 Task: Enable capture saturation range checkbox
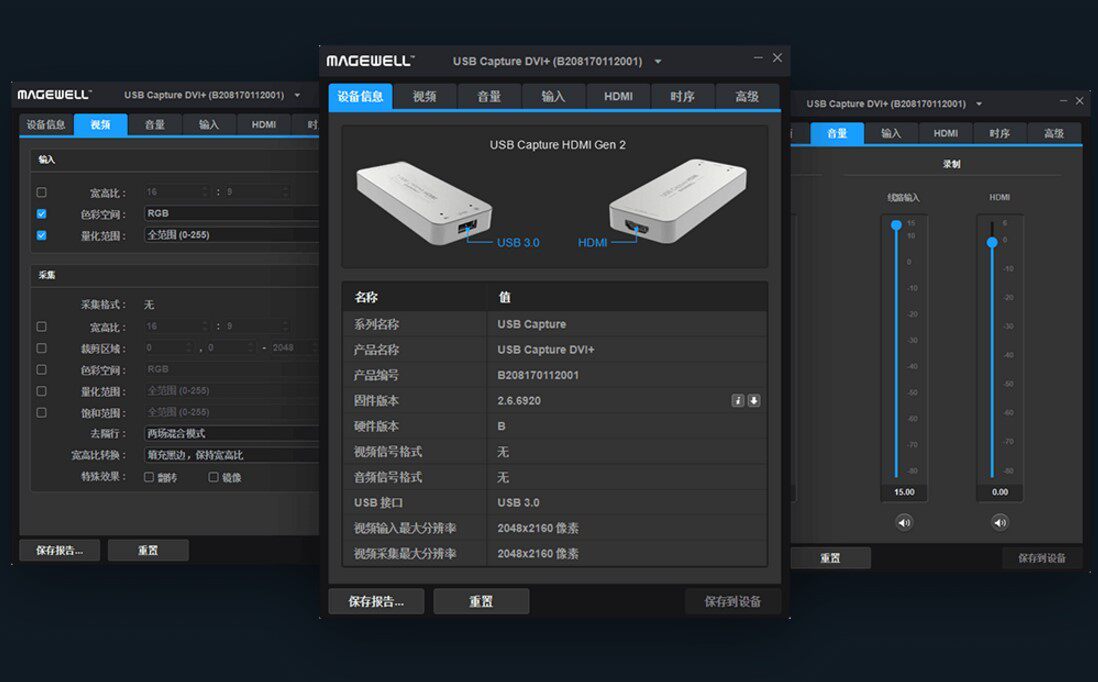[41, 412]
